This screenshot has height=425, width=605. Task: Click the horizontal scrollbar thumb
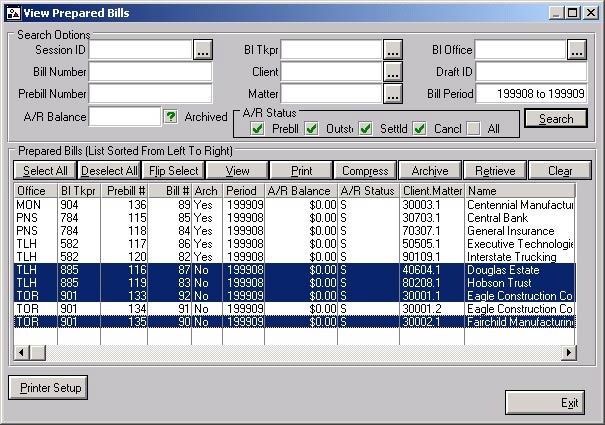(38, 352)
